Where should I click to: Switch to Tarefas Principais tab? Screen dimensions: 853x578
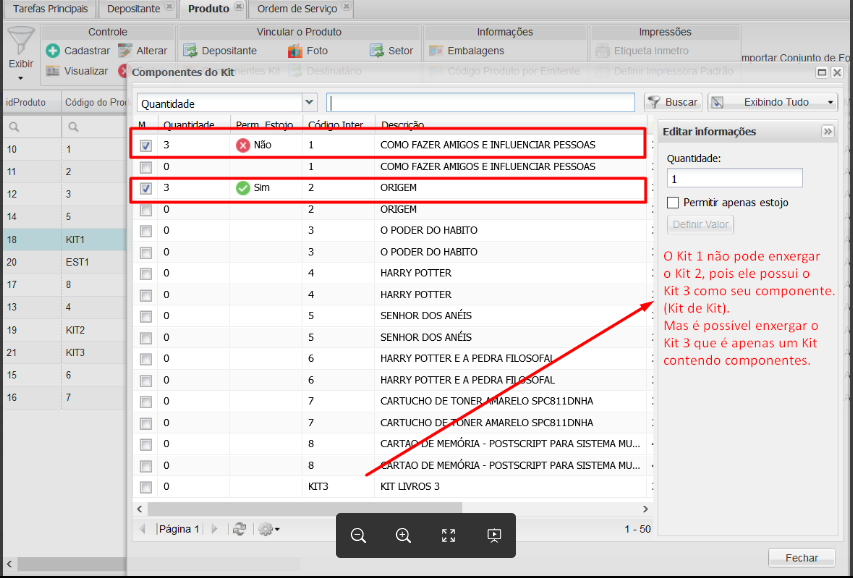point(50,9)
